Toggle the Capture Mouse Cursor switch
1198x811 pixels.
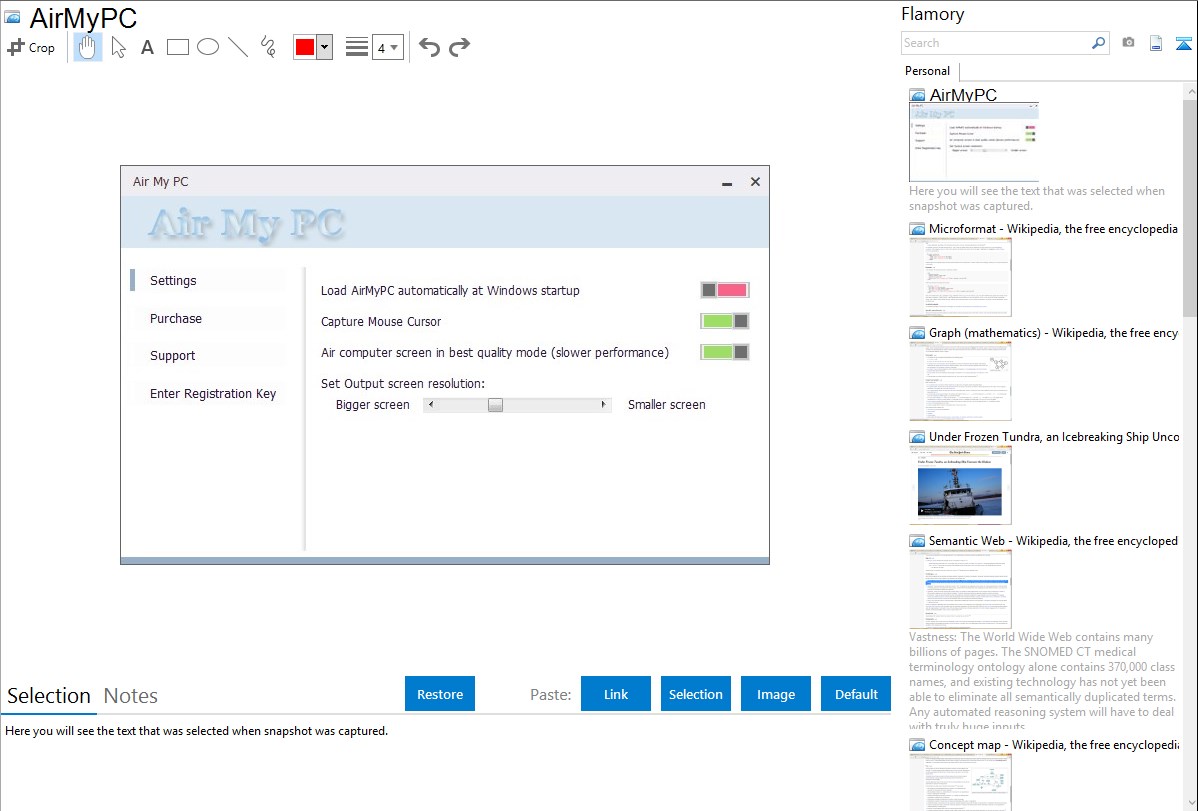click(724, 321)
